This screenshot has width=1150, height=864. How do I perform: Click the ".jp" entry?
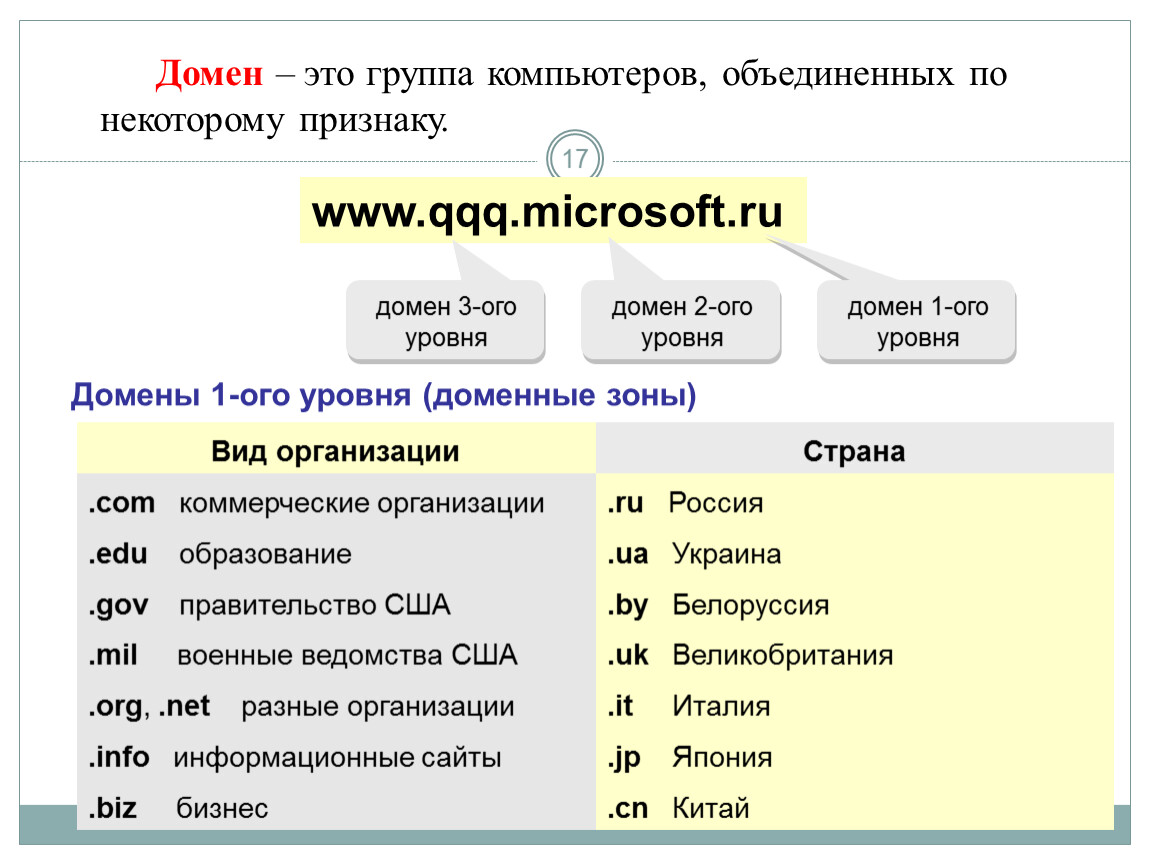[x=623, y=758]
